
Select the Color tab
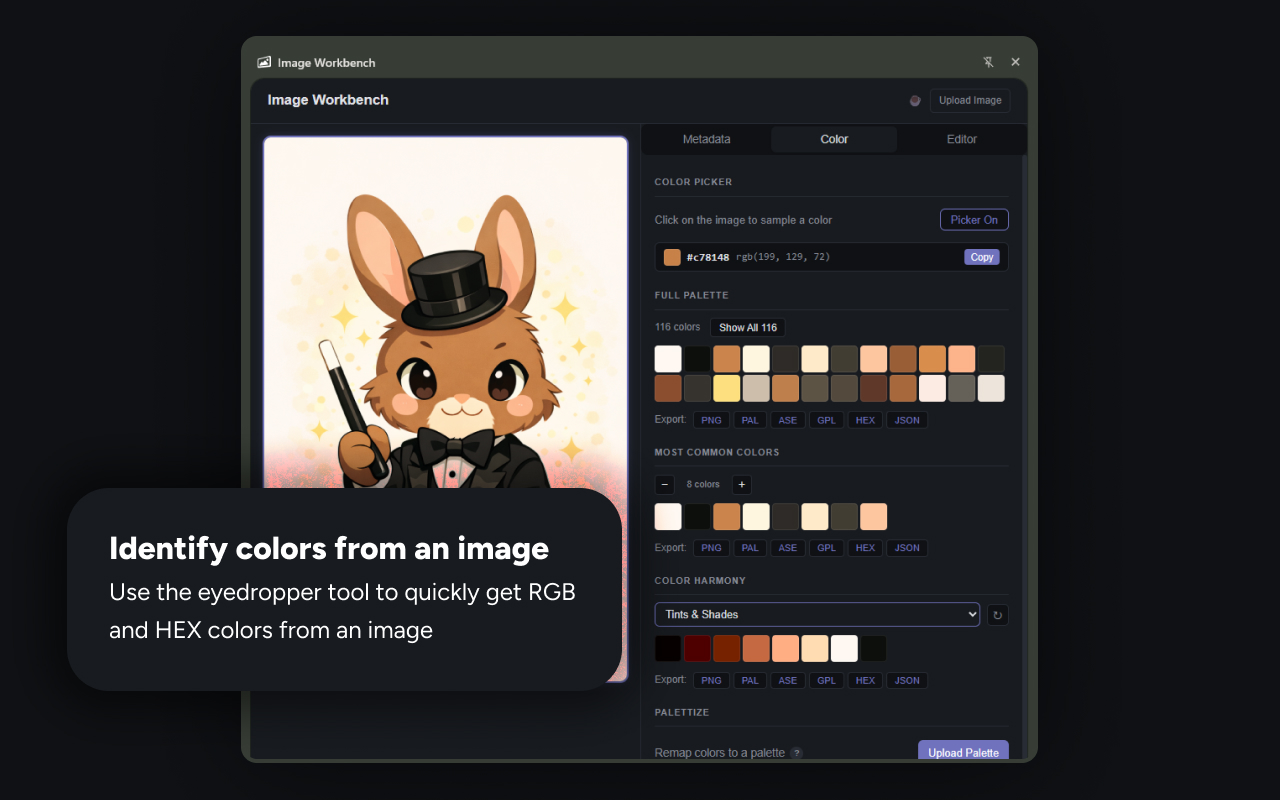tap(833, 139)
